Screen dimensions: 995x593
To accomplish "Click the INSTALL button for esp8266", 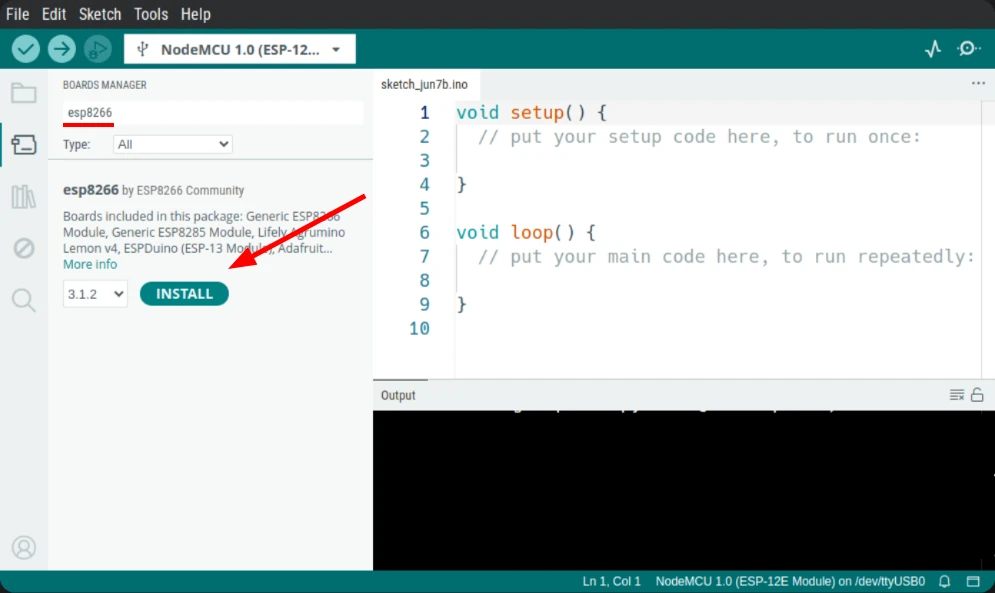I will [x=184, y=294].
